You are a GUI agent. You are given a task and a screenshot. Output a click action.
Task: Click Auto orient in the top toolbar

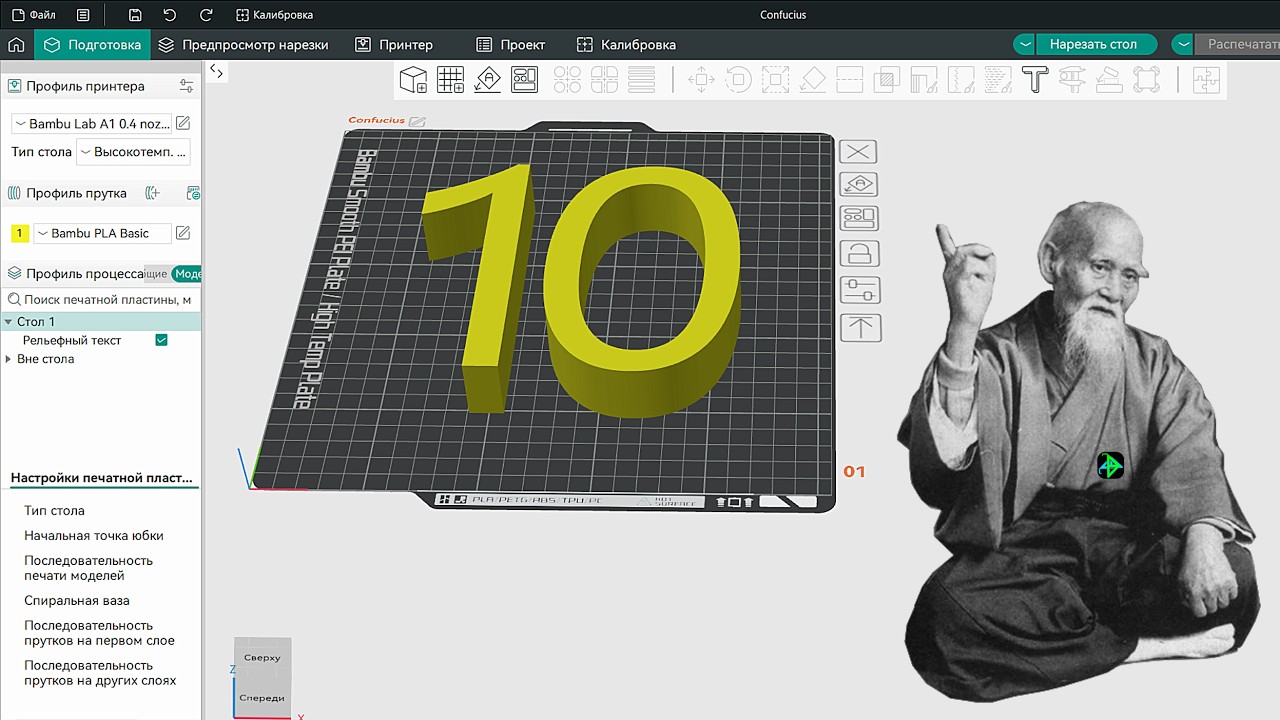click(487, 80)
